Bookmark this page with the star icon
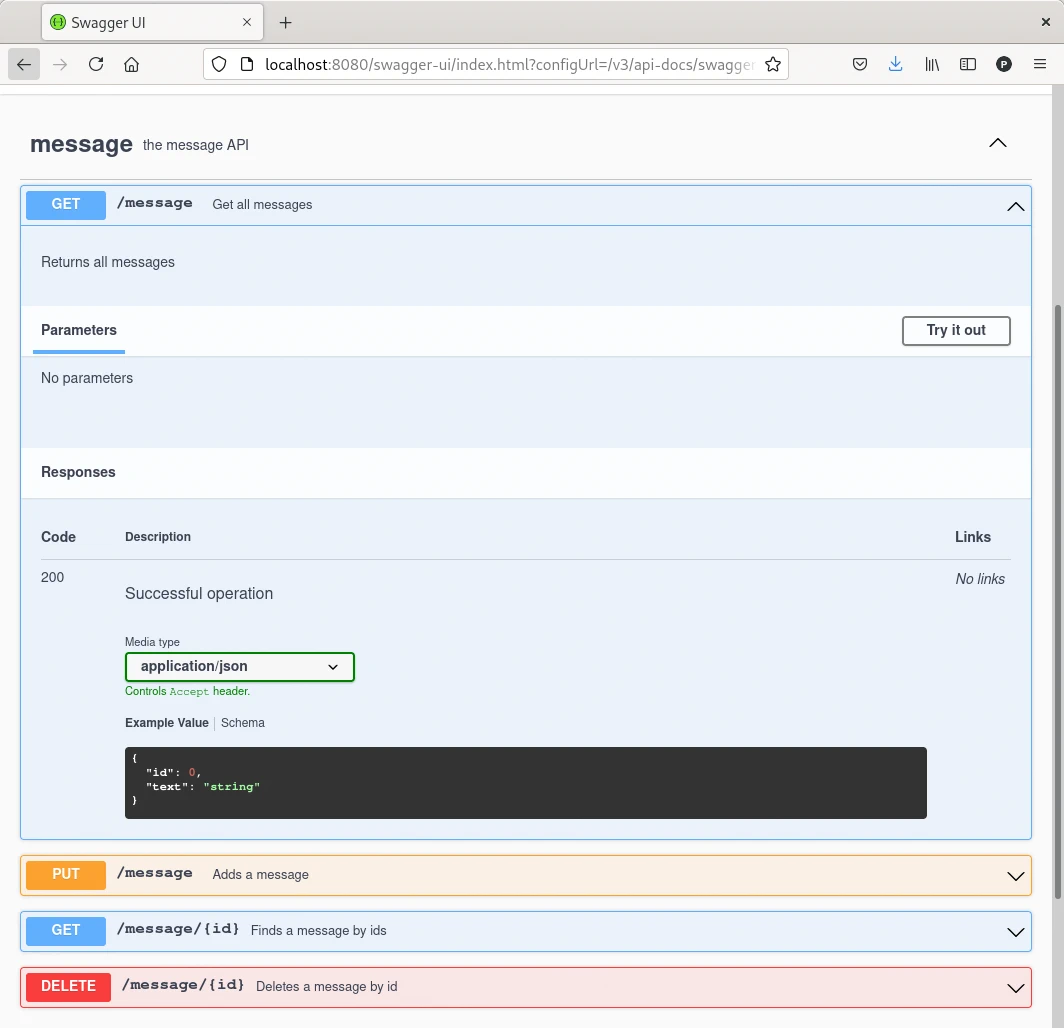Viewport: 1064px width, 1028px height. 772,64
